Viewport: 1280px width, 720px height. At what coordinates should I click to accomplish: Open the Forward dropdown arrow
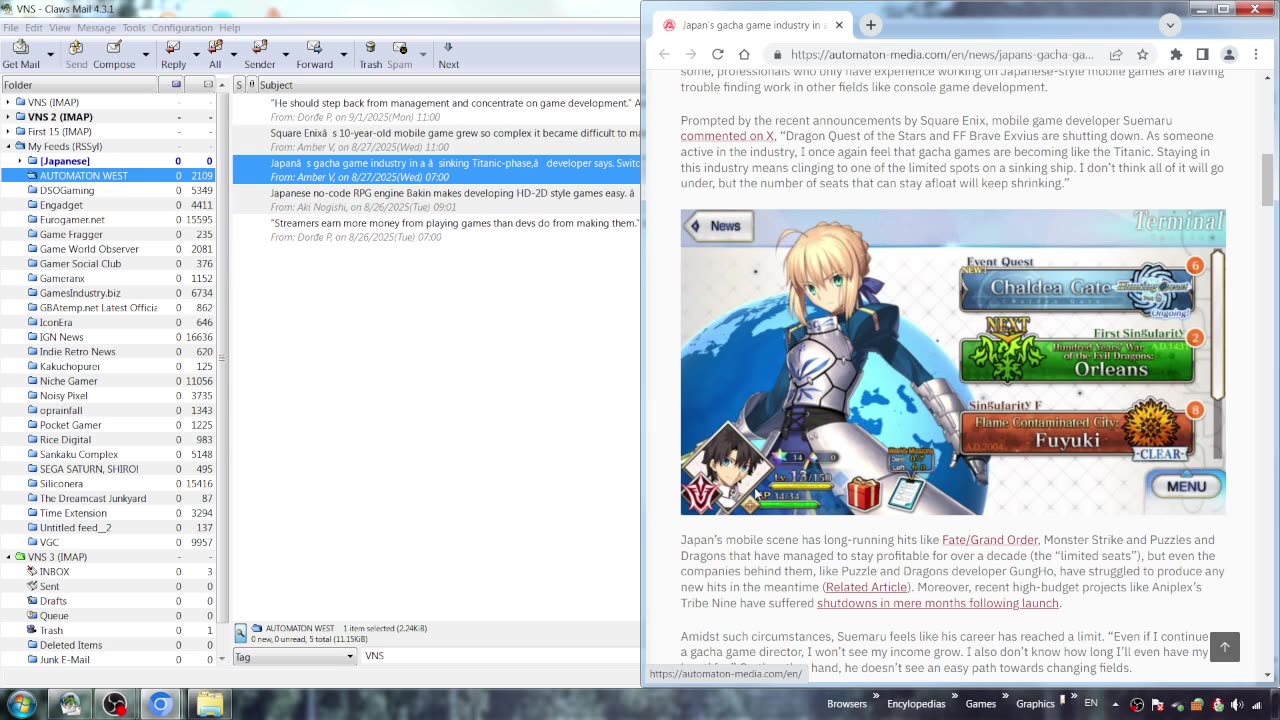pyautogui.click(x=343, y=54)
